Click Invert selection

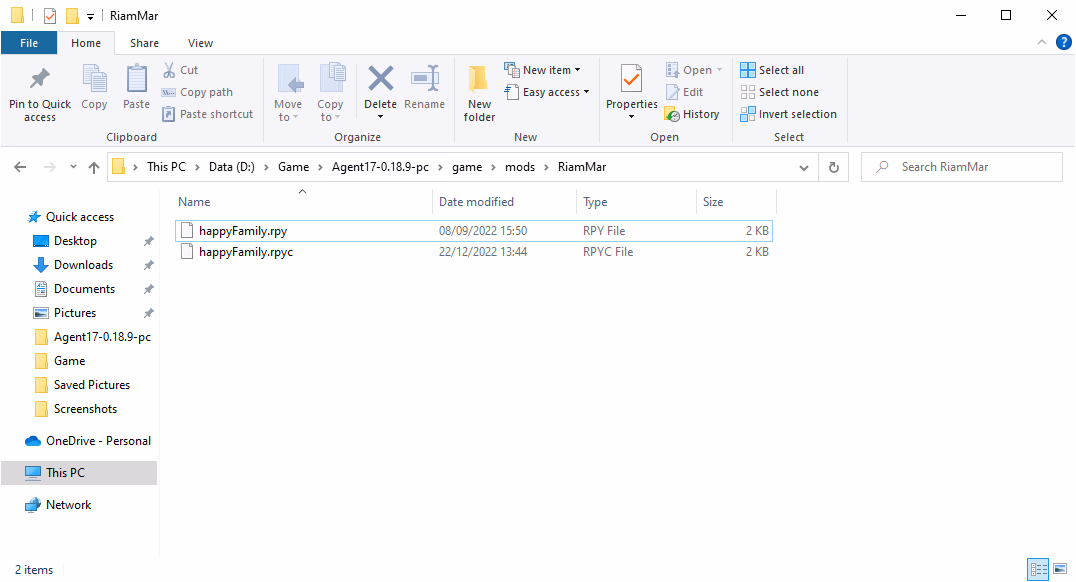(x=788, y=114)
